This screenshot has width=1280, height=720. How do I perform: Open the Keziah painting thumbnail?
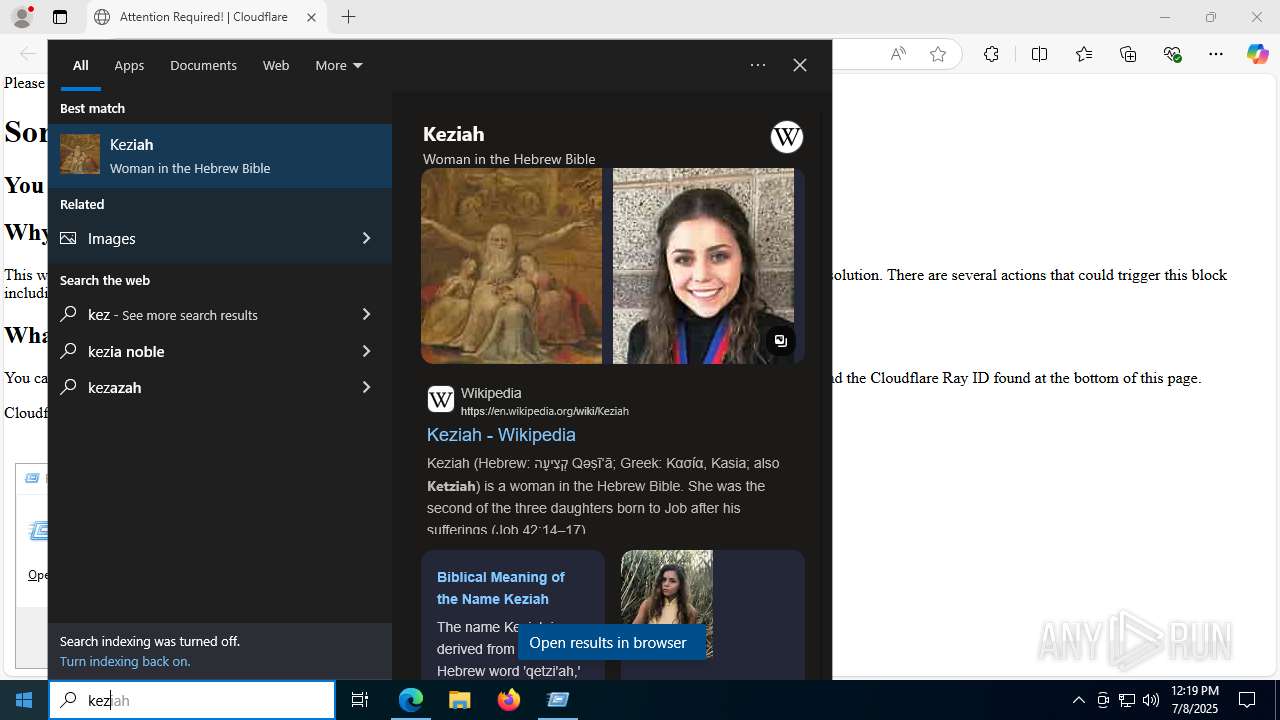click(x=511, y=266)
